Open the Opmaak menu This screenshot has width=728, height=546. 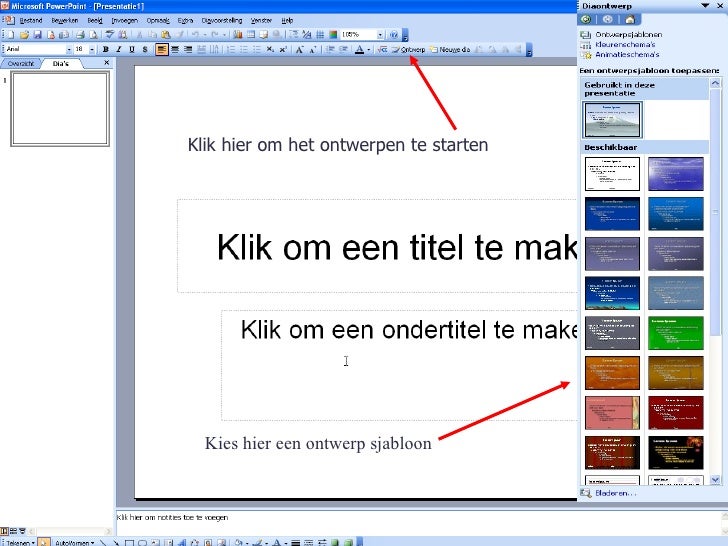[x=158, y=20]
